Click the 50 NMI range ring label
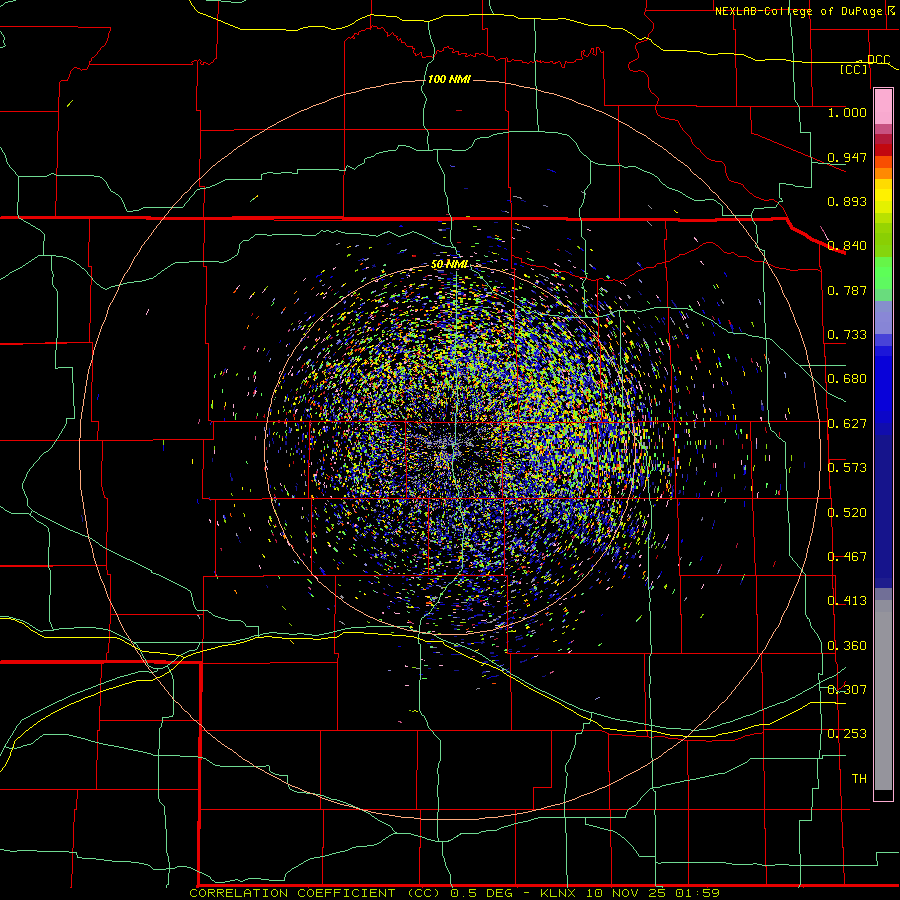This screenshot has height=900, width=900. pos(449,264)
